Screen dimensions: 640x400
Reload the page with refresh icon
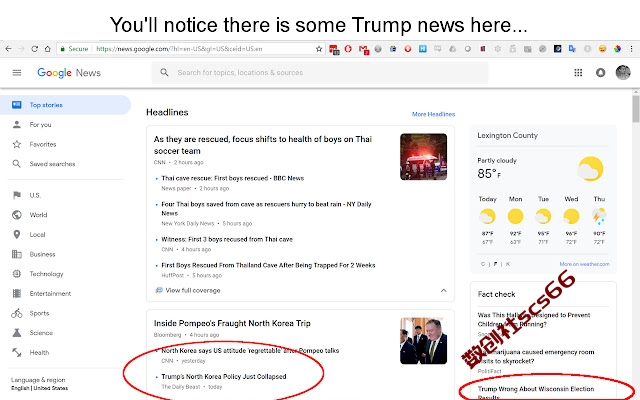pyautogui.click(x=35, y=49)
